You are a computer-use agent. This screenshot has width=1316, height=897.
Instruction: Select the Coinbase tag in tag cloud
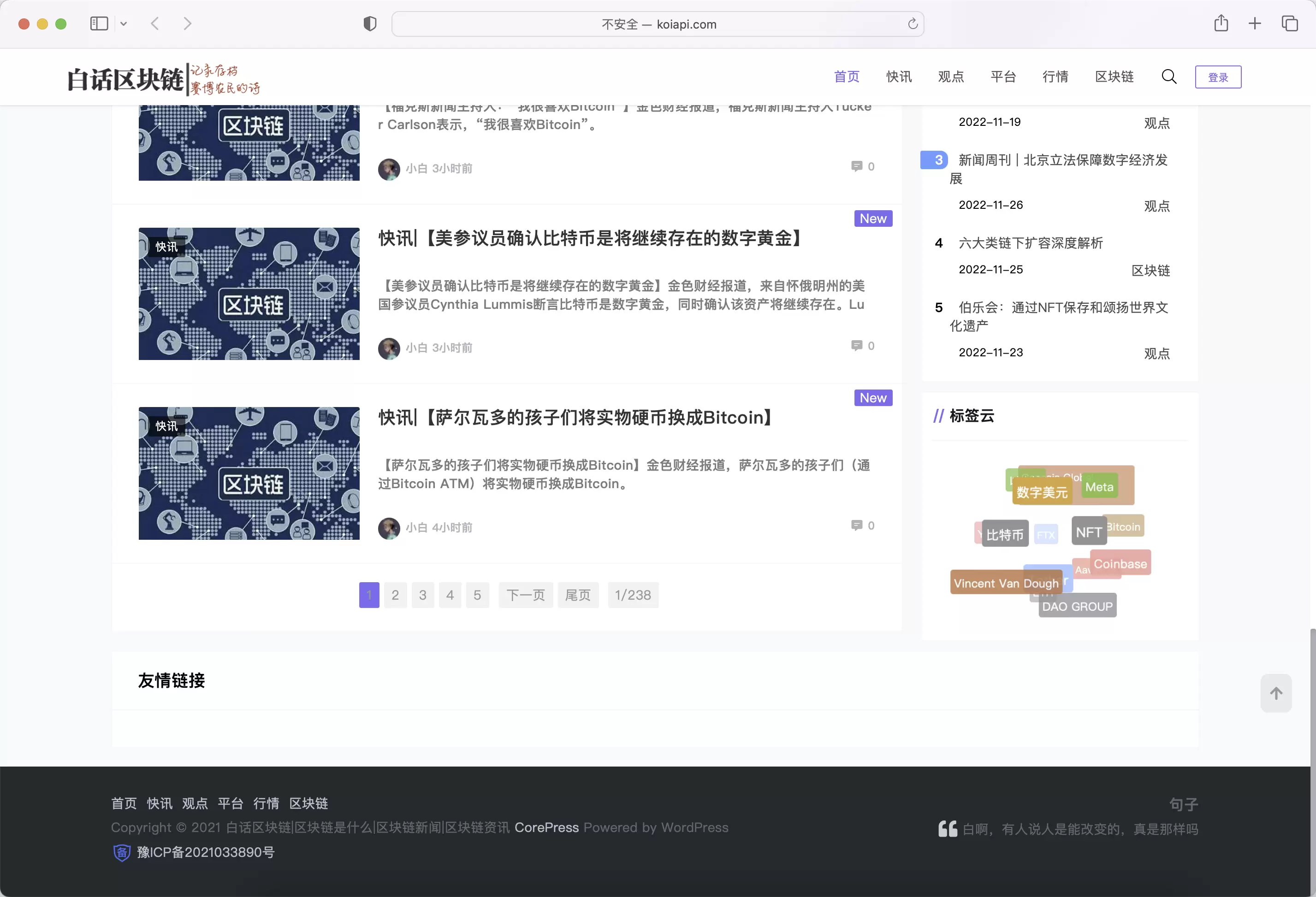tap(1120, 564)
